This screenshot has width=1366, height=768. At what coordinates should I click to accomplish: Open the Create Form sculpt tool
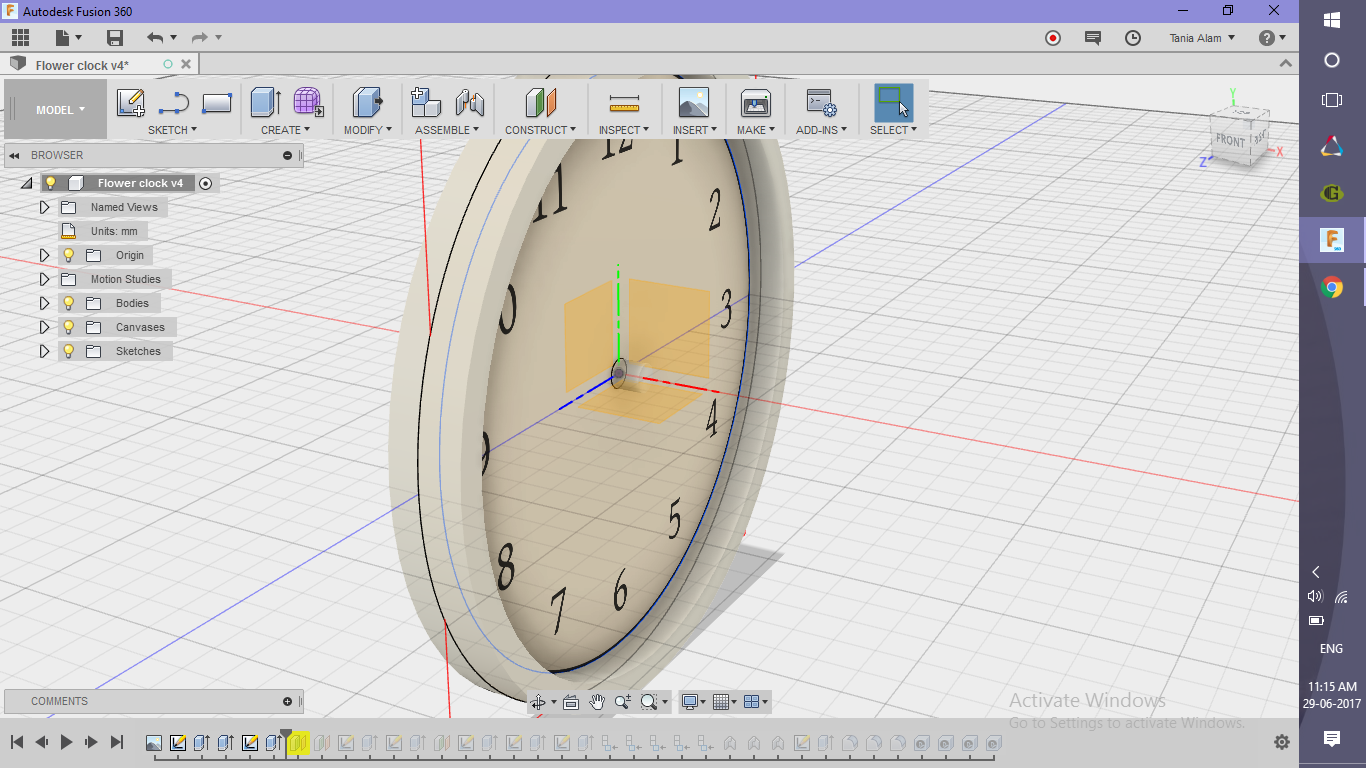(308, 103)
